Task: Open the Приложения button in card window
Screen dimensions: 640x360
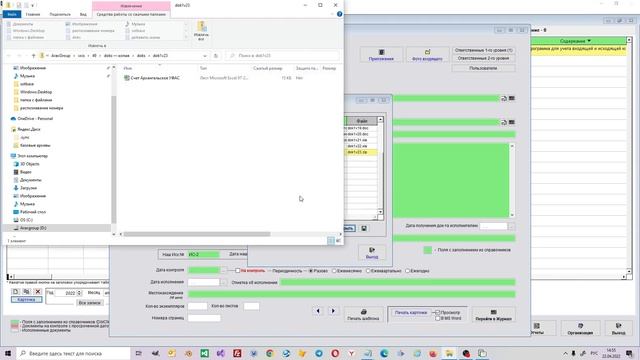Action: coord(381,55)
